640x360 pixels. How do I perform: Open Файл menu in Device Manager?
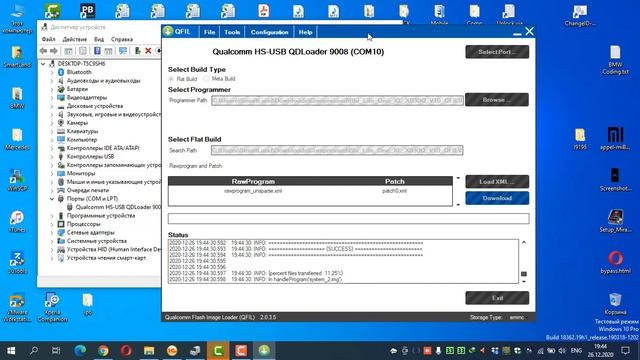[49, 39]
